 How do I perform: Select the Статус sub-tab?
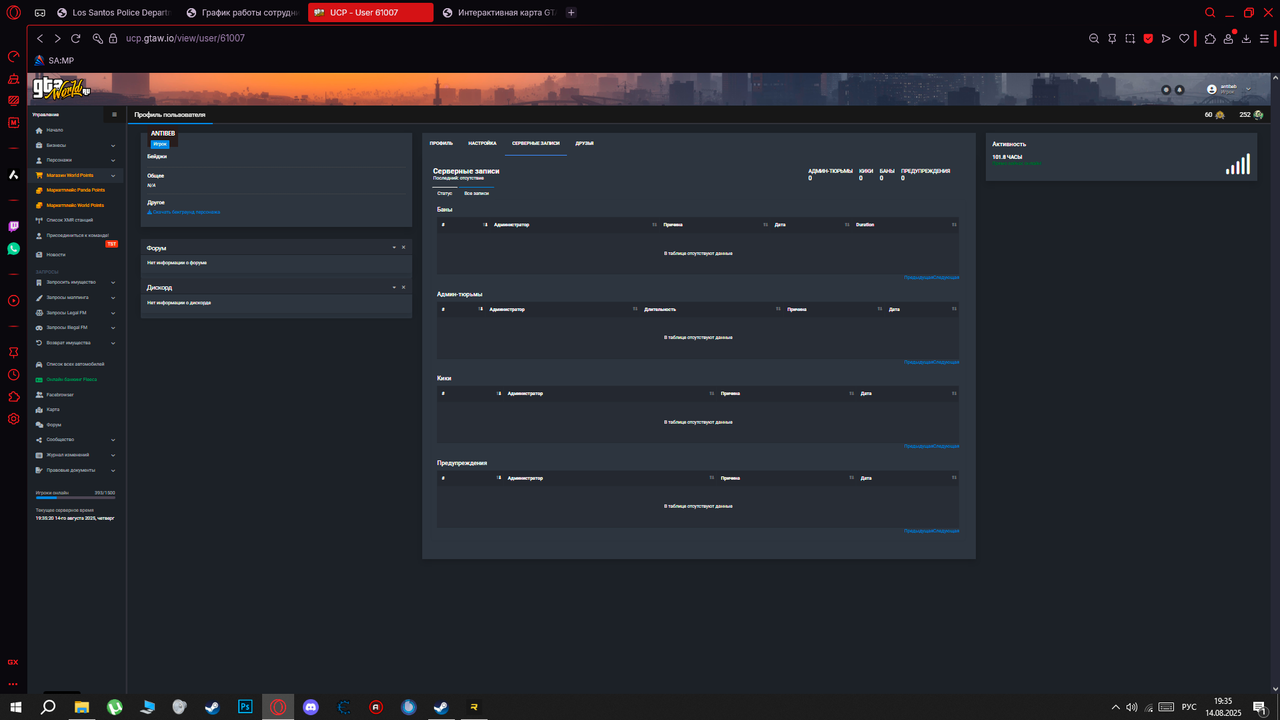tap(445, 192)
